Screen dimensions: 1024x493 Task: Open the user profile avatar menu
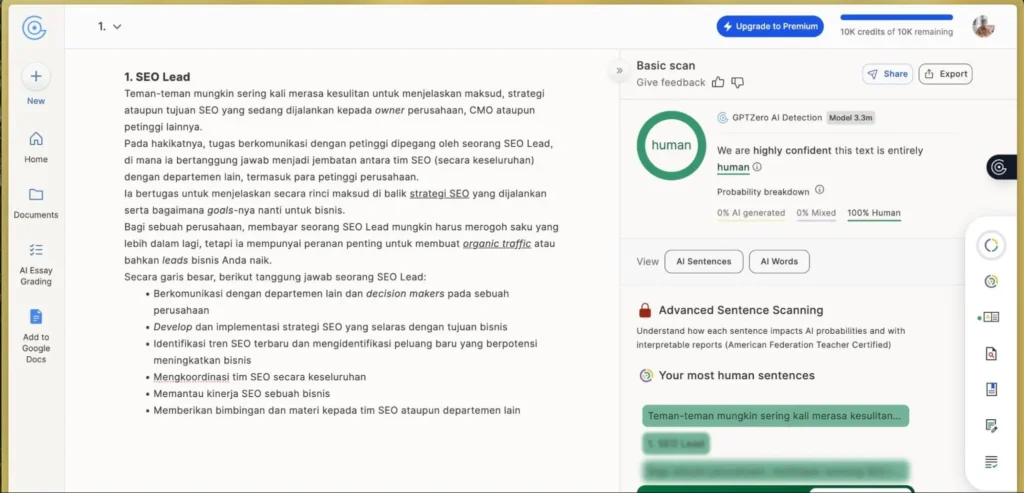(x=984, y=27)
